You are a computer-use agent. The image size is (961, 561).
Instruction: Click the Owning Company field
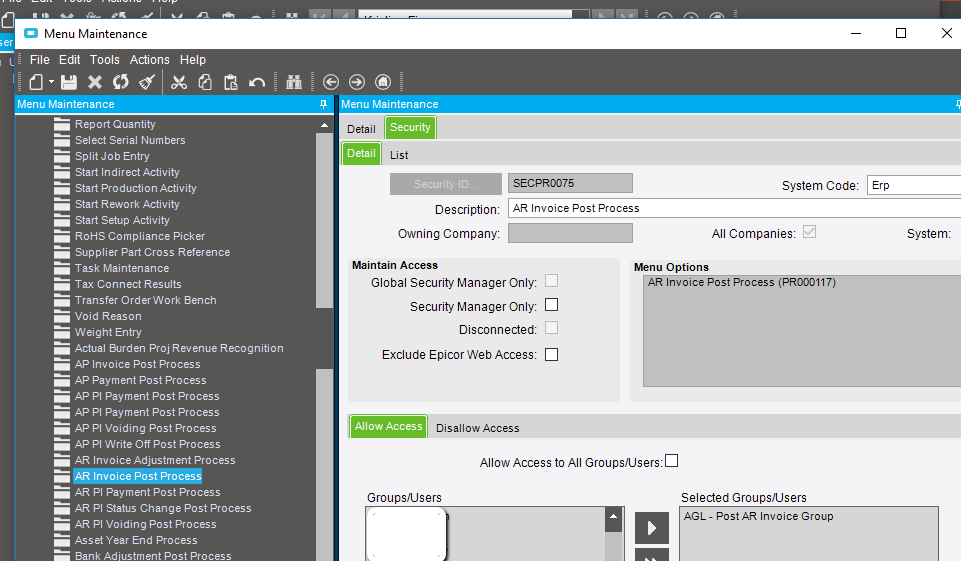570,233
